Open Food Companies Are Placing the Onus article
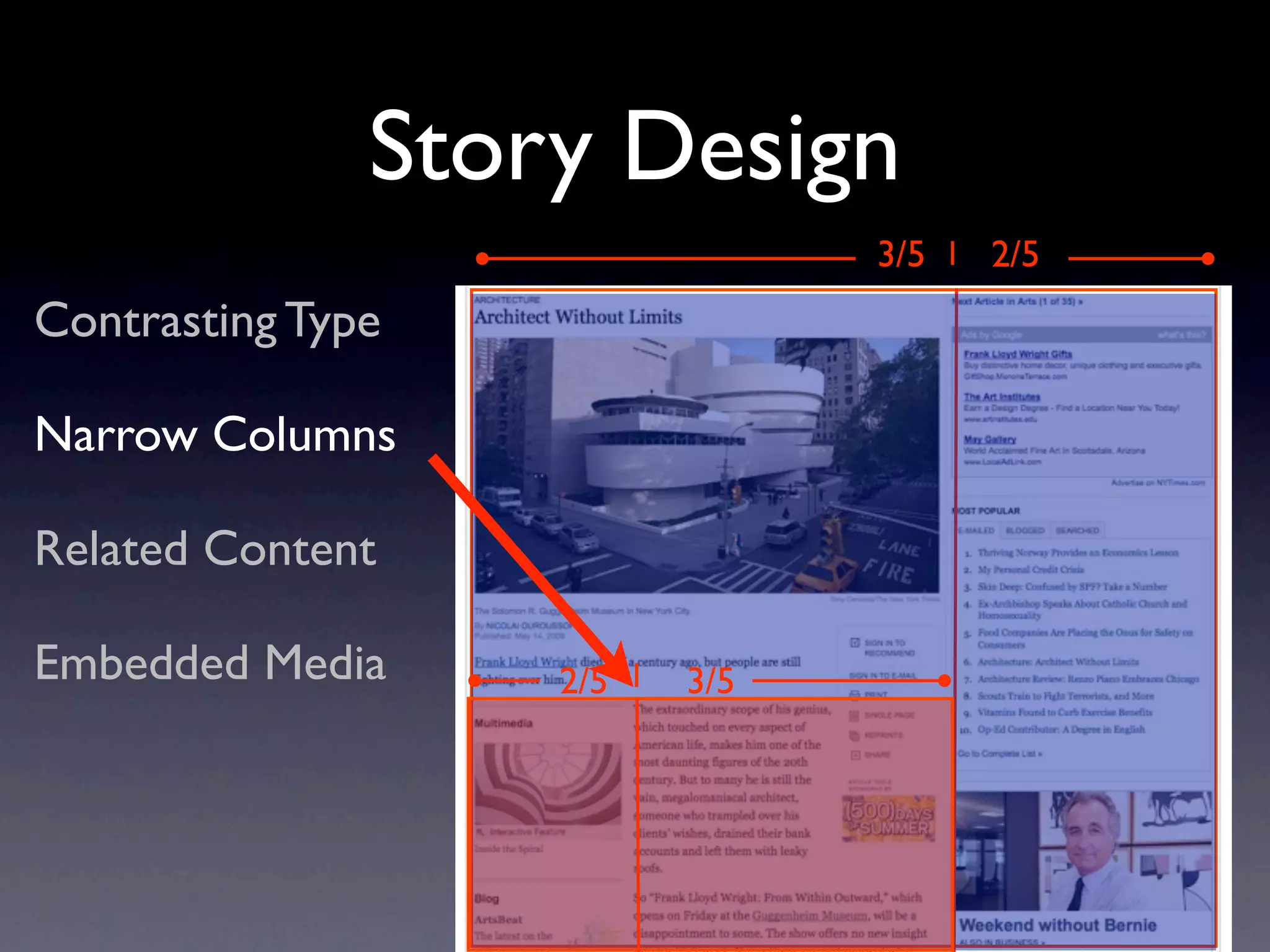 [x=1085, y=638]
